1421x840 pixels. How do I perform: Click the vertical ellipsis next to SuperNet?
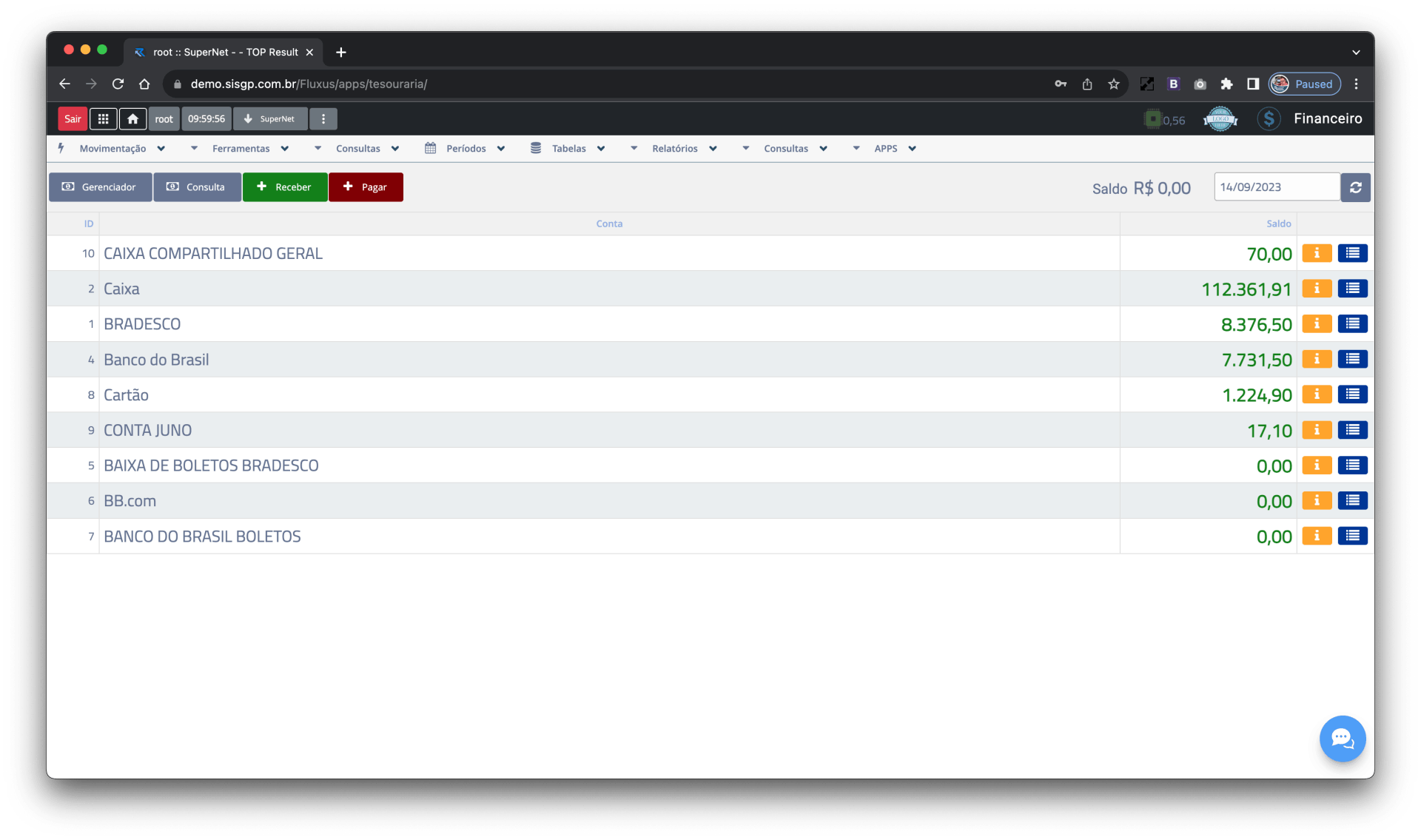[323, 118]
